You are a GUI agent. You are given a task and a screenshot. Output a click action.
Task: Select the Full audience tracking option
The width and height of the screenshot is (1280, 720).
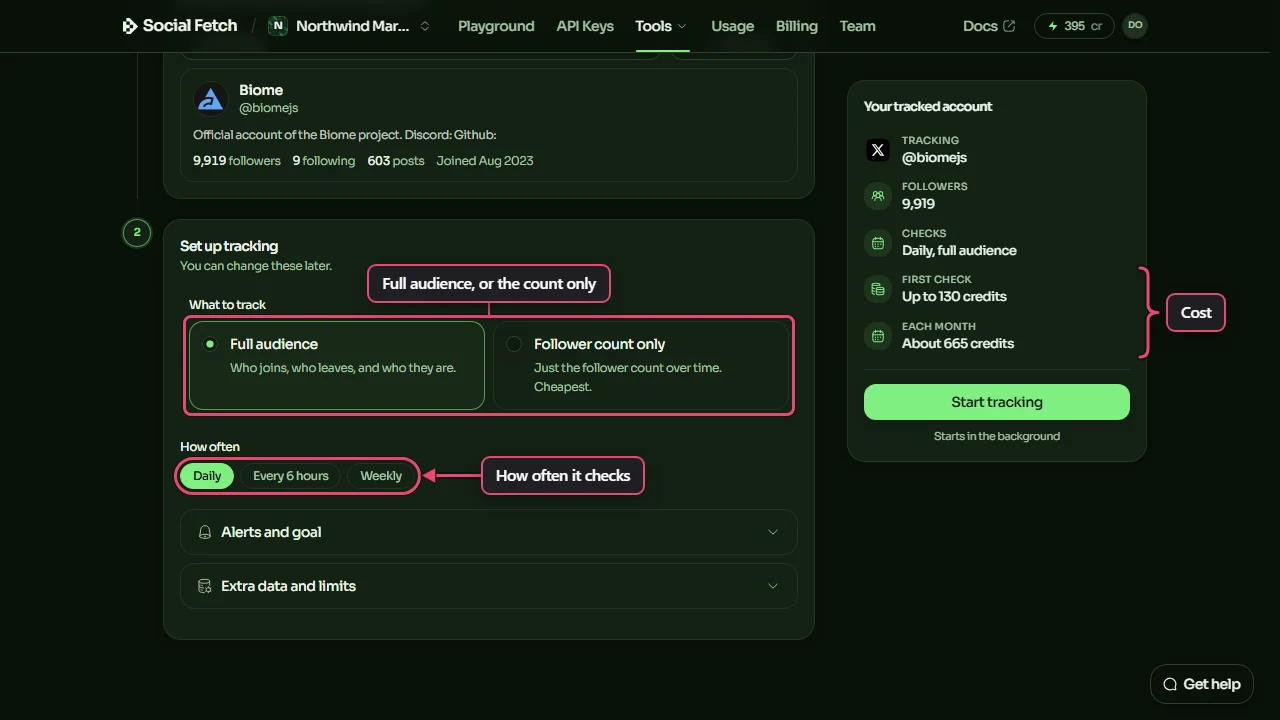(337, 365)
